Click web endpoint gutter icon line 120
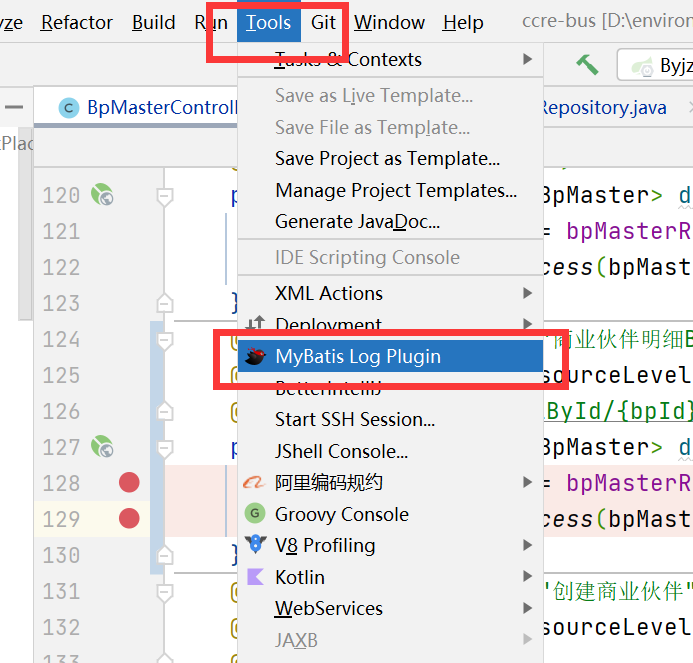 102,194
